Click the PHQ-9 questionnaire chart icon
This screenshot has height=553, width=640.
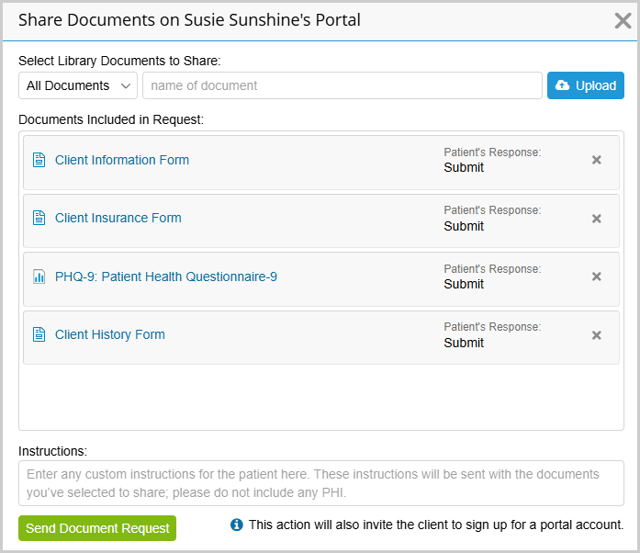tap(39, 277)
